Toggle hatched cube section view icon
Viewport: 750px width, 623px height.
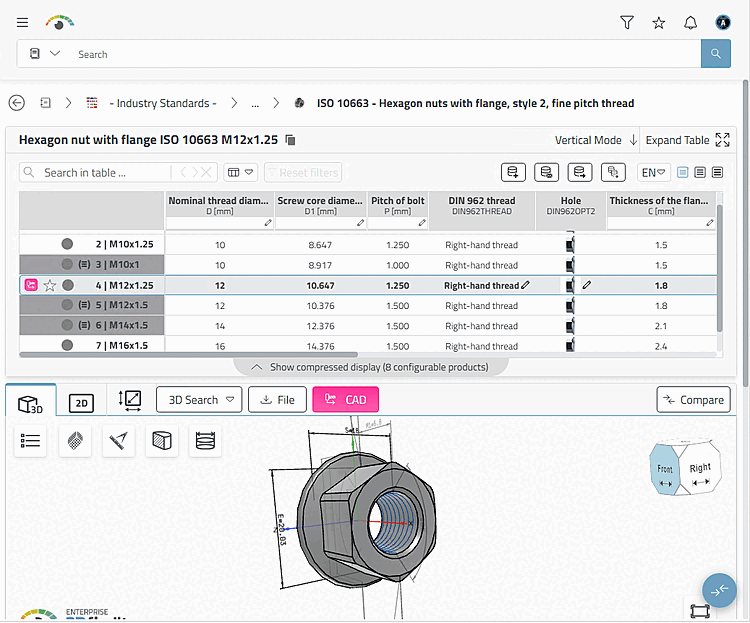point(162,440)
